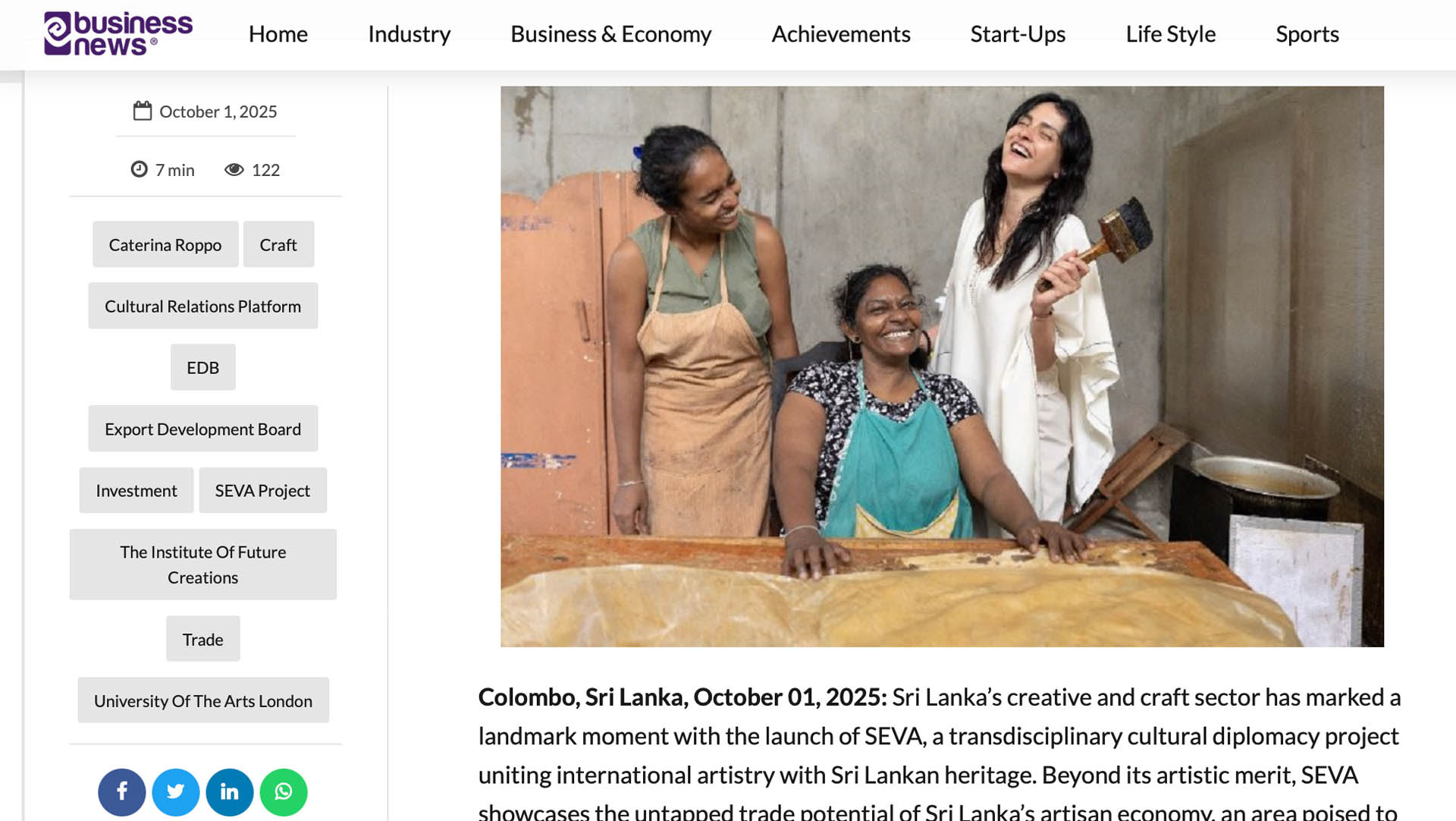Share article on Twitter
The image size is (1456, 821).
(x=175, y=792)
